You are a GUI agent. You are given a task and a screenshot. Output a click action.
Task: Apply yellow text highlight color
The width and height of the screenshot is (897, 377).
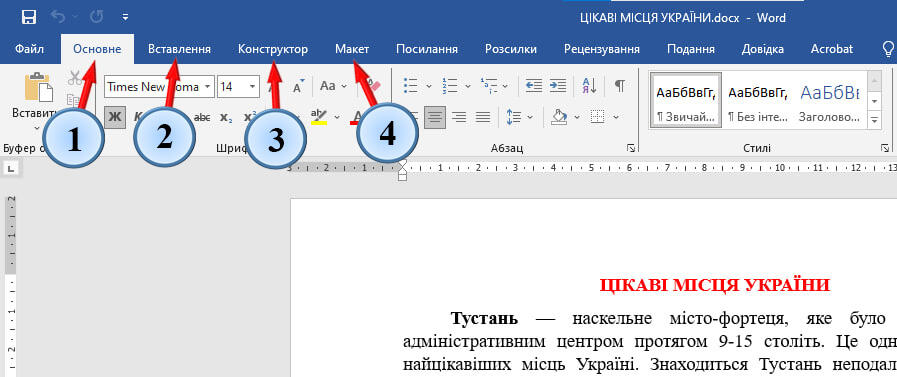point(319,117)
